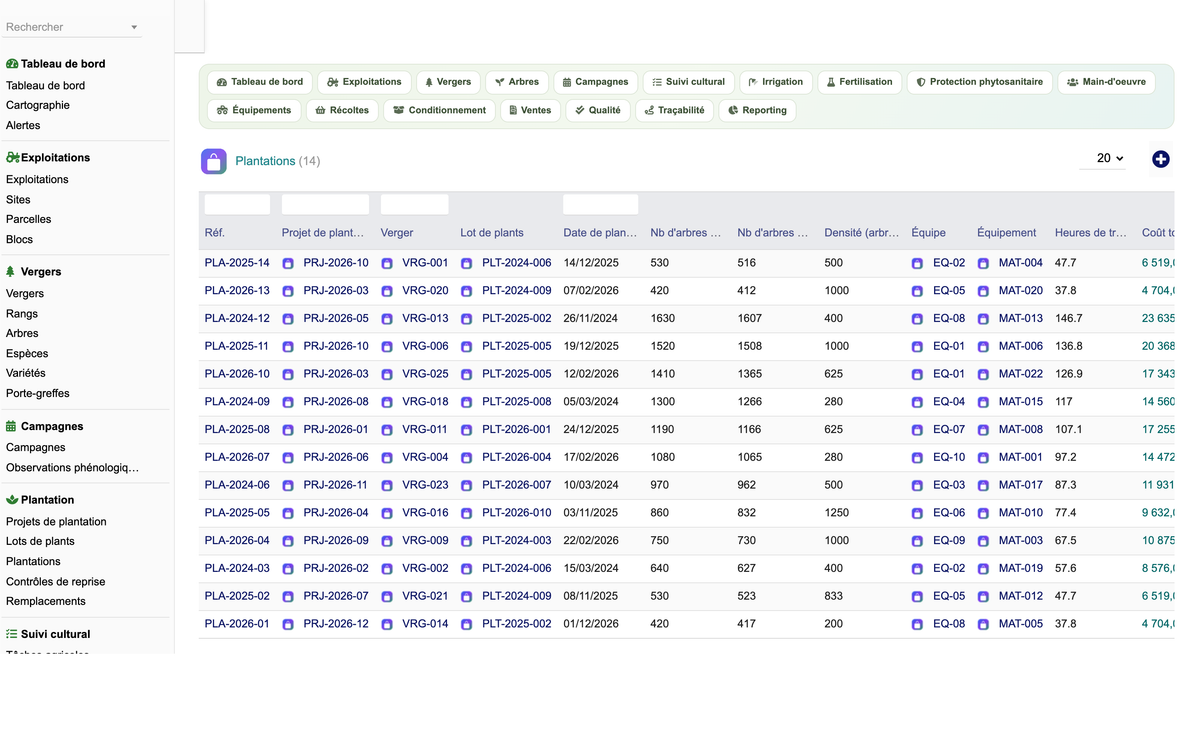Screen dimensions: 1200x743
Task: Open Cartographie in sidebar
Action: pos(38,105)
